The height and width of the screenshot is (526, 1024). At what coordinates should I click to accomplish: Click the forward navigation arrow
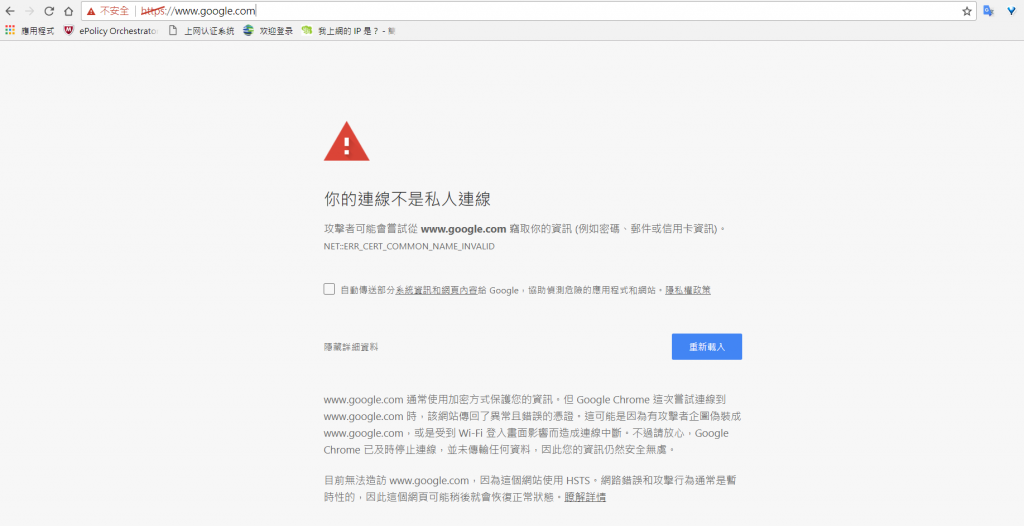click(x=29, y=11)
